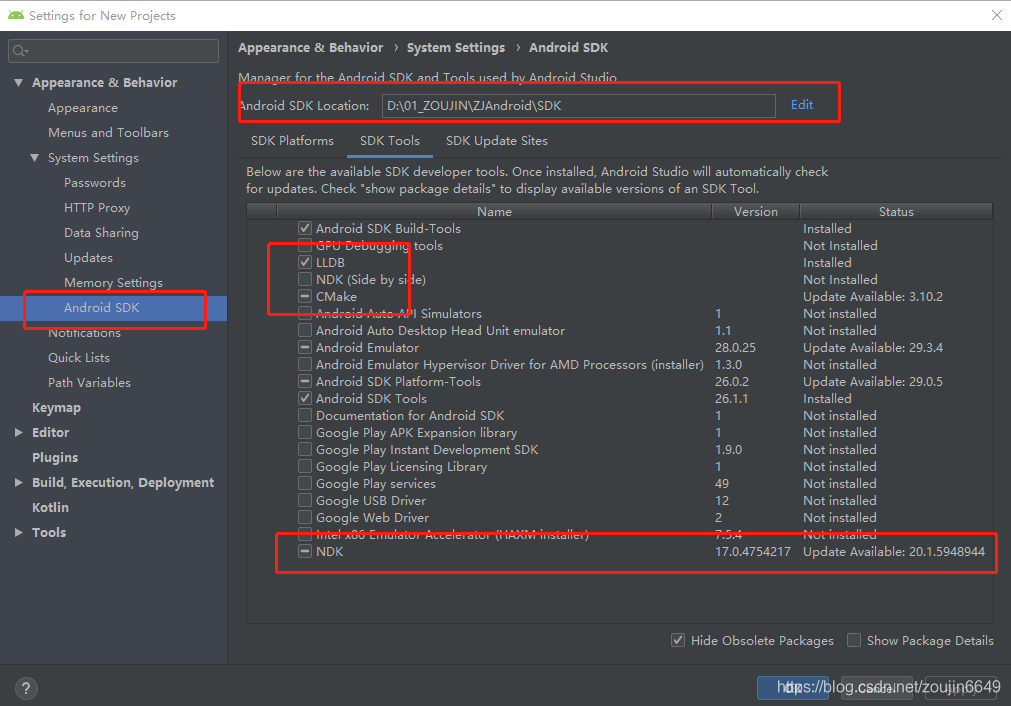Click 'Appearance & Behavior' breadcrumb
1011x706 pixels.
tap(310, 48)
